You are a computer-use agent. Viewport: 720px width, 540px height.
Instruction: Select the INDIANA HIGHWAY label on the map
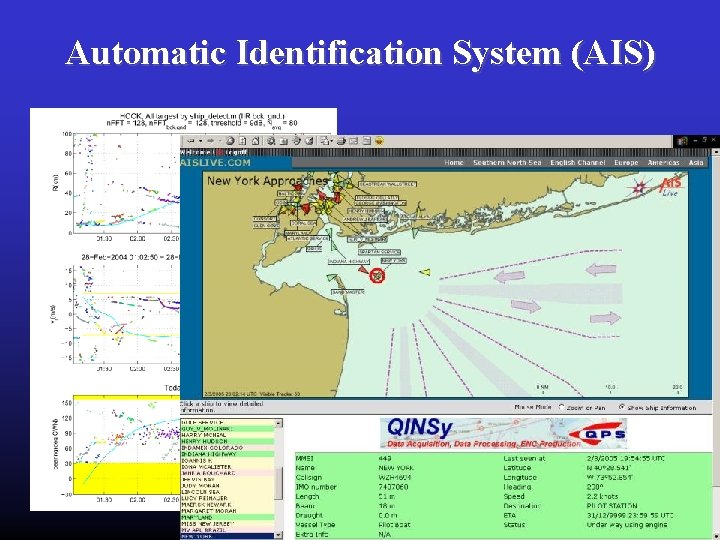click(x=349, y=261)
